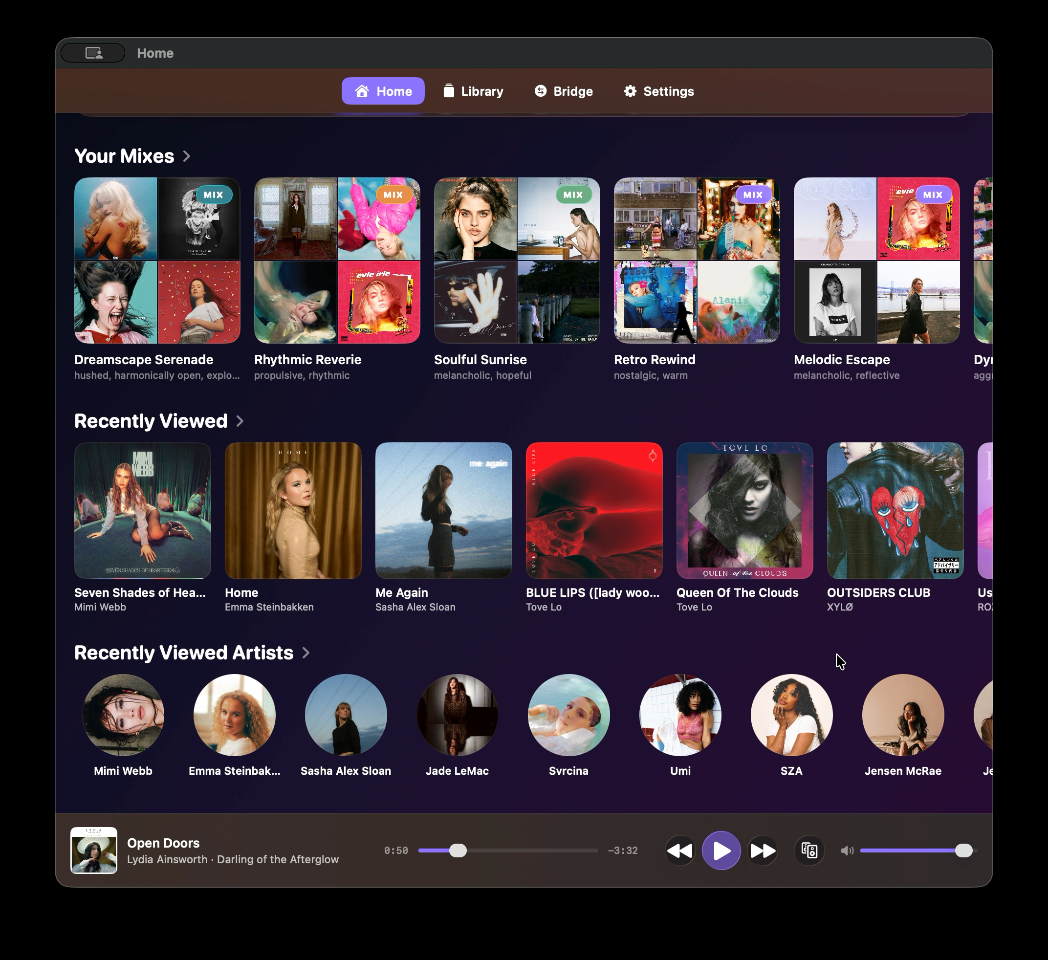Open the Dreamscape Serenade mix cover
Image resolution: width=1048 pixels, height=960 pixels.
(x=157, y=260)
